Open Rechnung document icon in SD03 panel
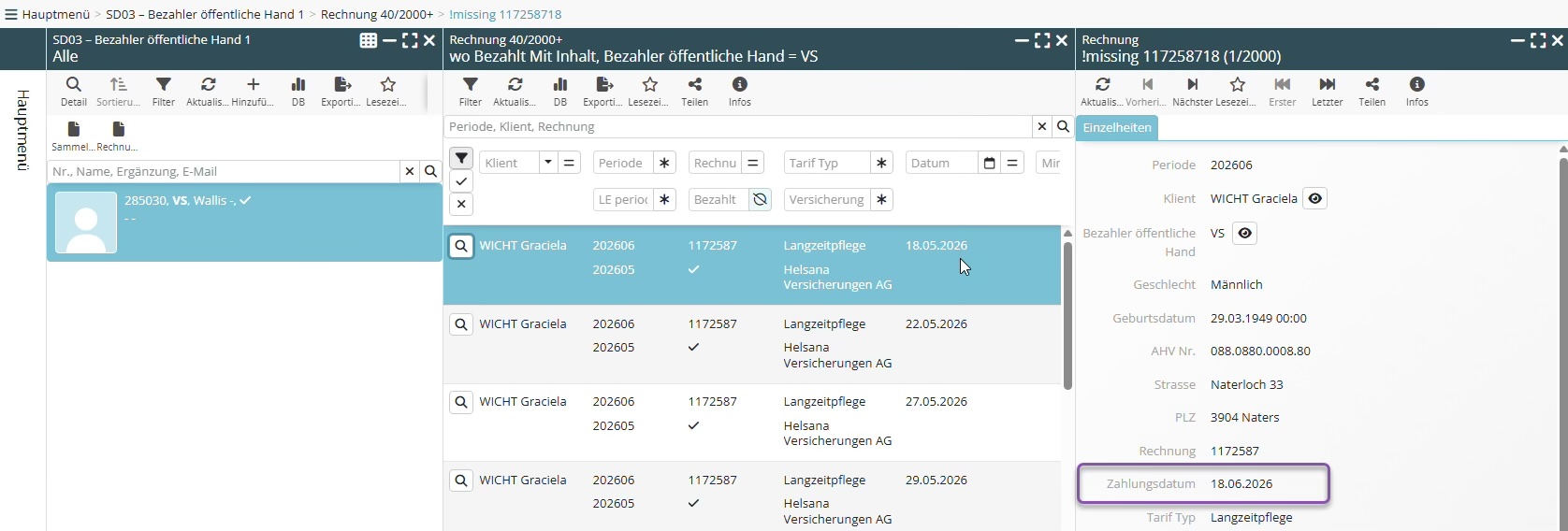The width and height of the screenshot is (1568, 531). coord(119,136)
